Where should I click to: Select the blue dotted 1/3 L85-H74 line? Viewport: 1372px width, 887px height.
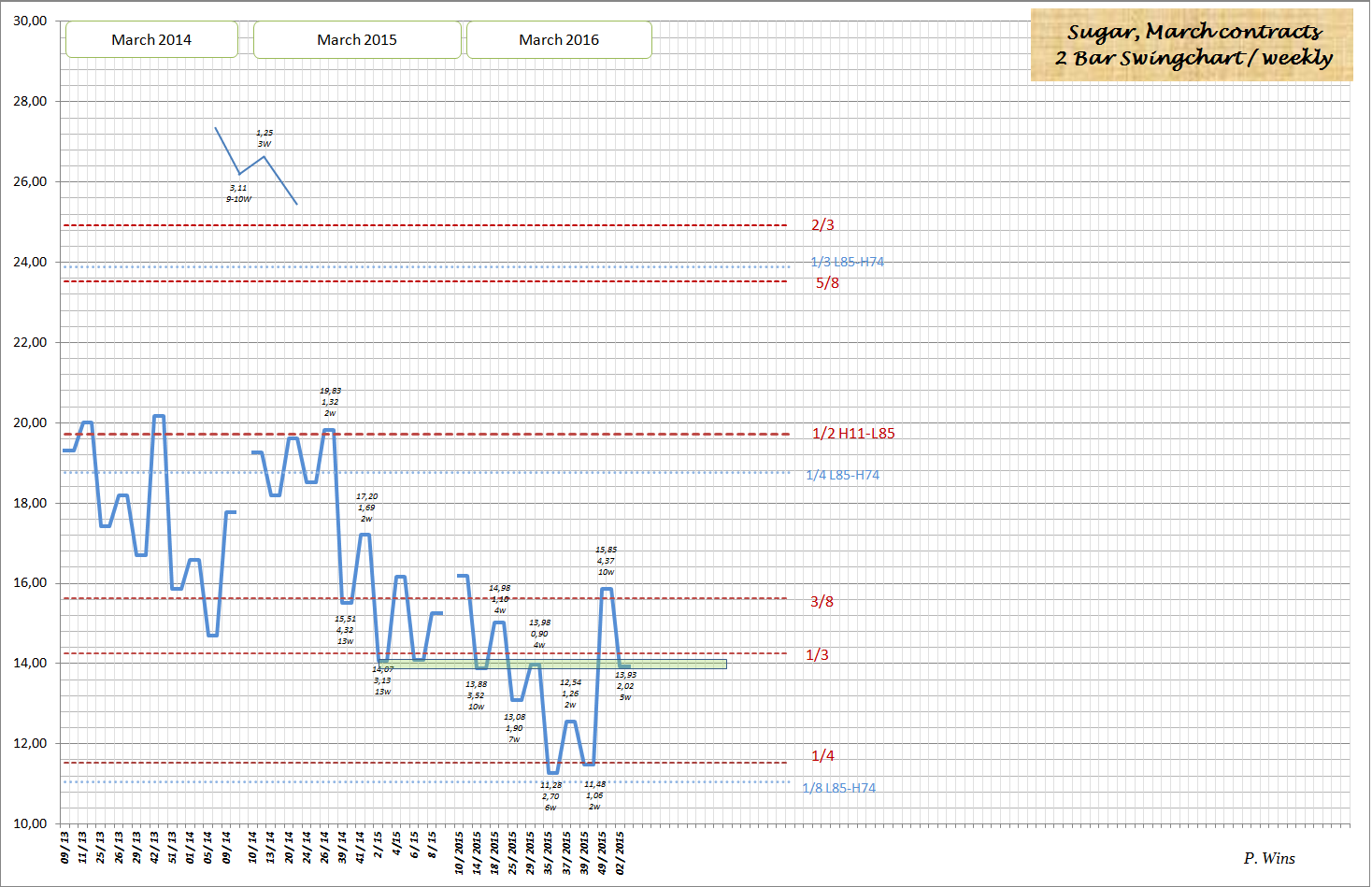pyautogui.click(x=421, y=266)
